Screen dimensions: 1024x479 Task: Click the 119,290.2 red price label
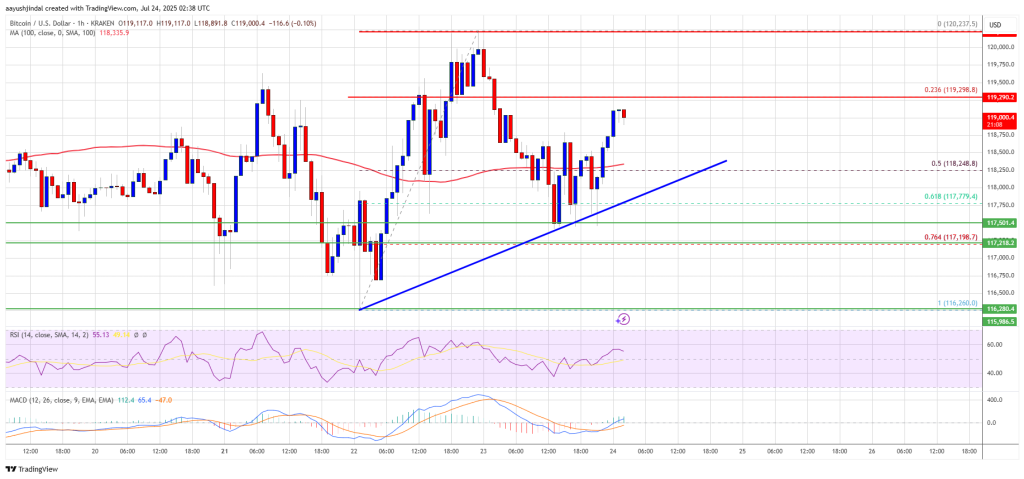pos(1000,97)
